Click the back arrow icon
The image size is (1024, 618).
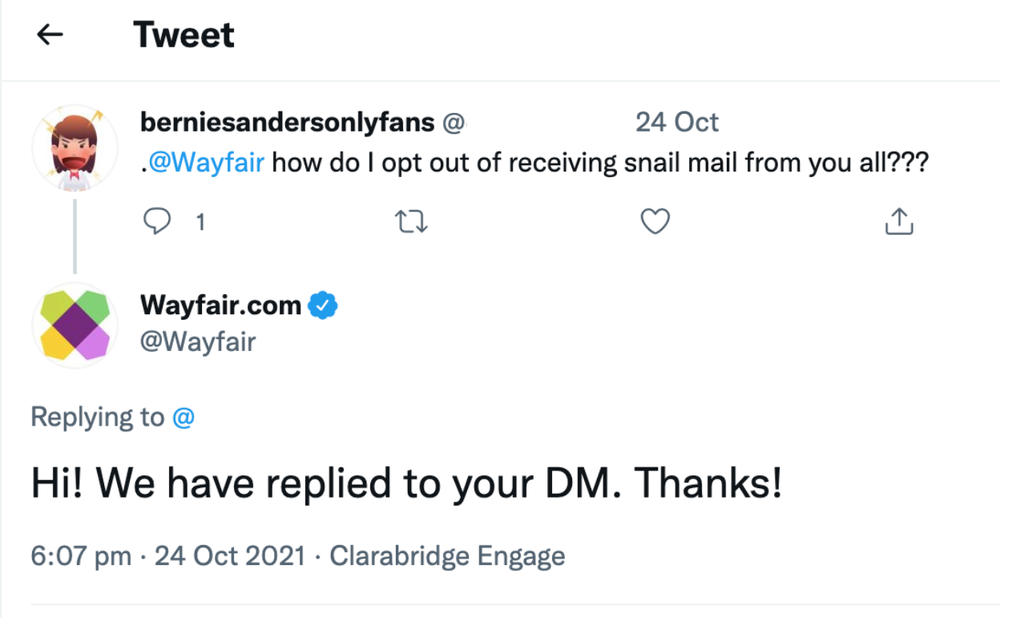pyautogui.click(x=49, y=35)
